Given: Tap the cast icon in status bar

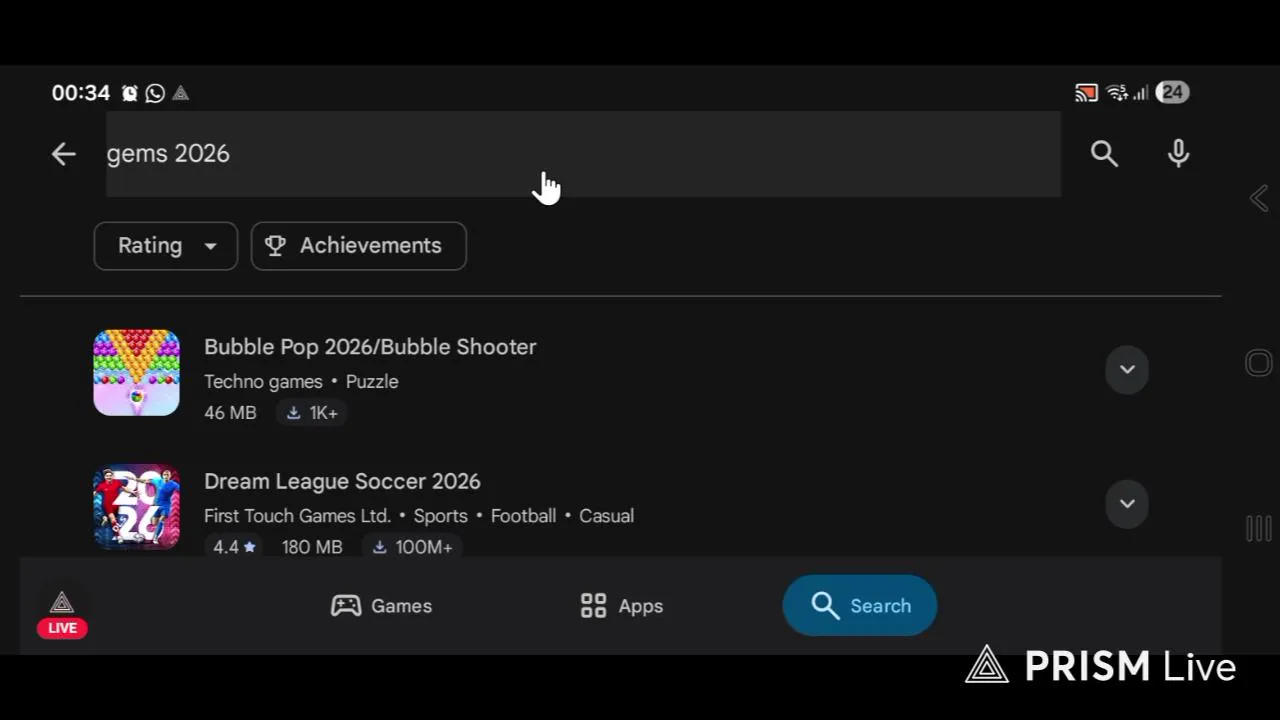Looking at the screenshot, I should tap(1086, 93).
